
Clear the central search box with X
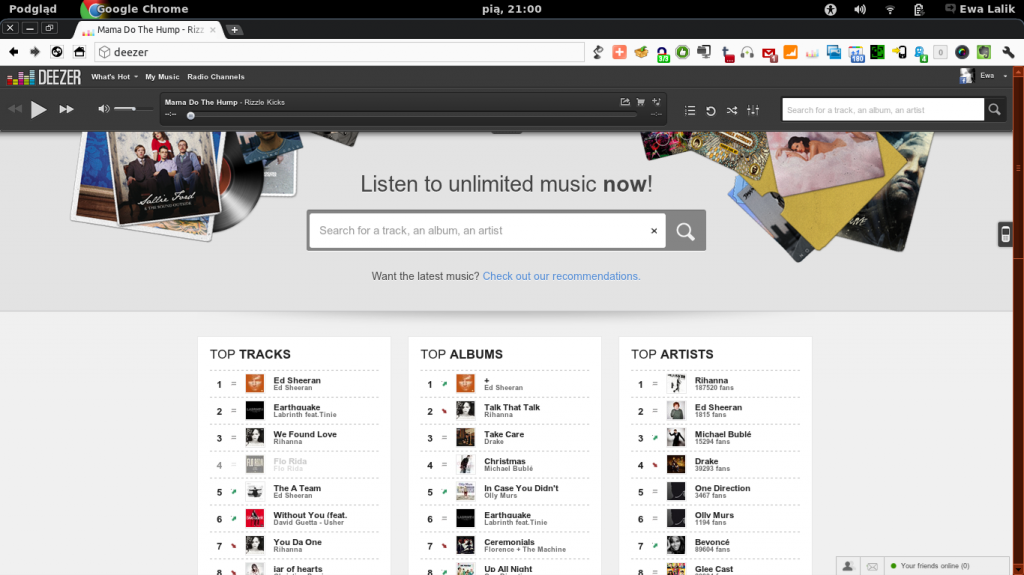[x=654, y=231]
